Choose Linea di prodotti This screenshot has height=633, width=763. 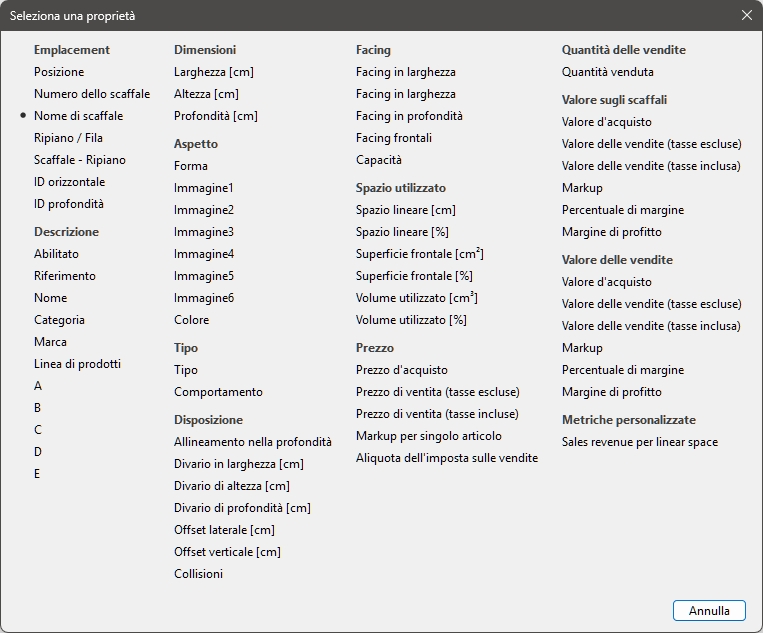coord(77,364)
